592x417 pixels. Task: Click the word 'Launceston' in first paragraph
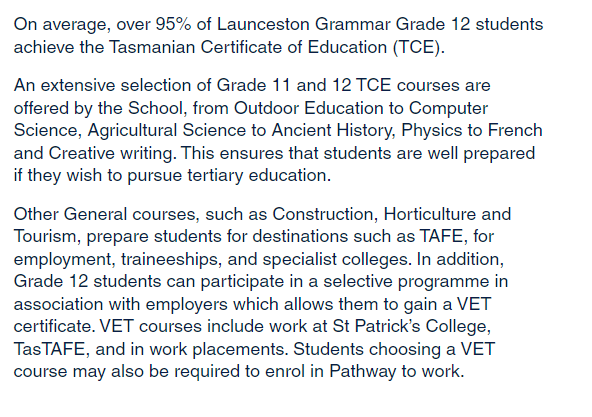(x=263, y=24)
